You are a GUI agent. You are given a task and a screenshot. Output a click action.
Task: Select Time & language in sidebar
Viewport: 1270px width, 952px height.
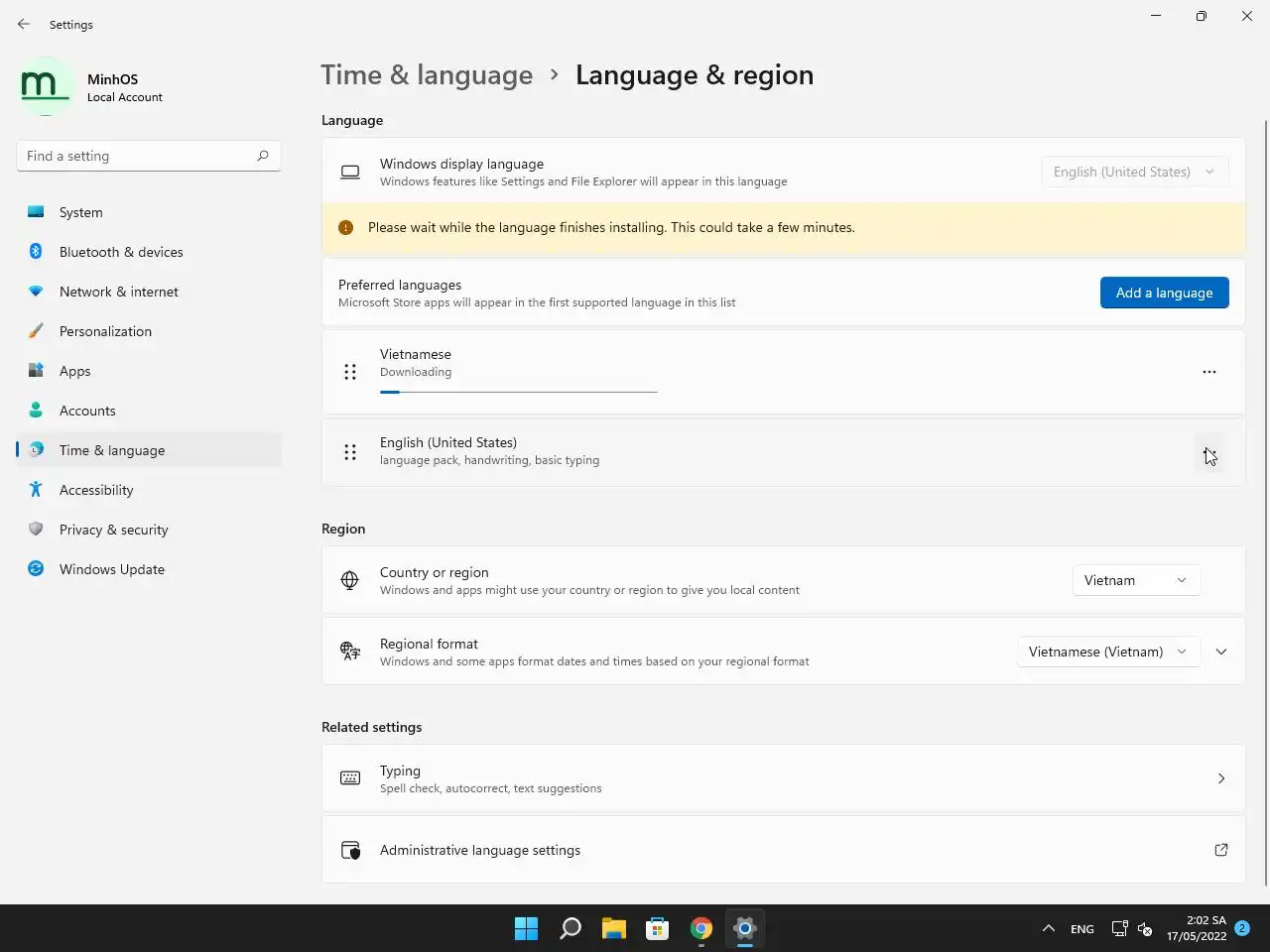point(149,450)
